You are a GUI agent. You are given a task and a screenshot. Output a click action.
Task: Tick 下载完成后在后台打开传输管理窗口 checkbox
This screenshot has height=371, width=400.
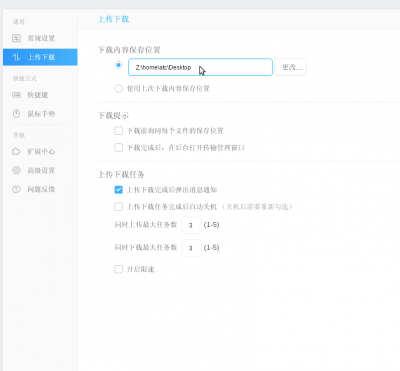click(118, 147)
